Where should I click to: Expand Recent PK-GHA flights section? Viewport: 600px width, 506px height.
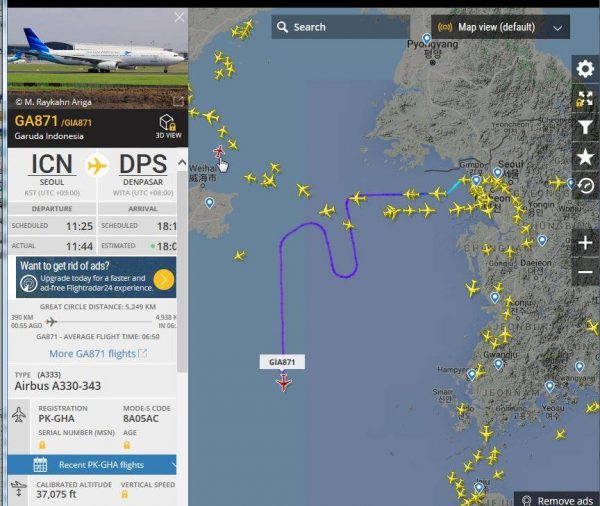92,465
